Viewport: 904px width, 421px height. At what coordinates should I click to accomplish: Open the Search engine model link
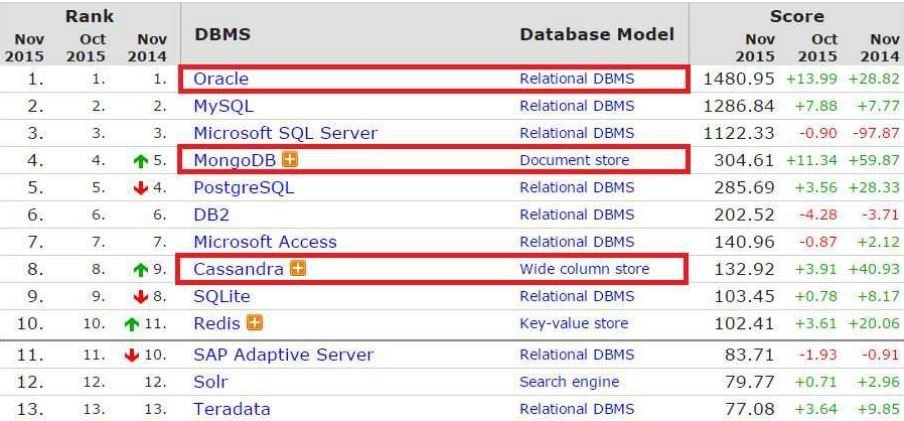point(569,382)
